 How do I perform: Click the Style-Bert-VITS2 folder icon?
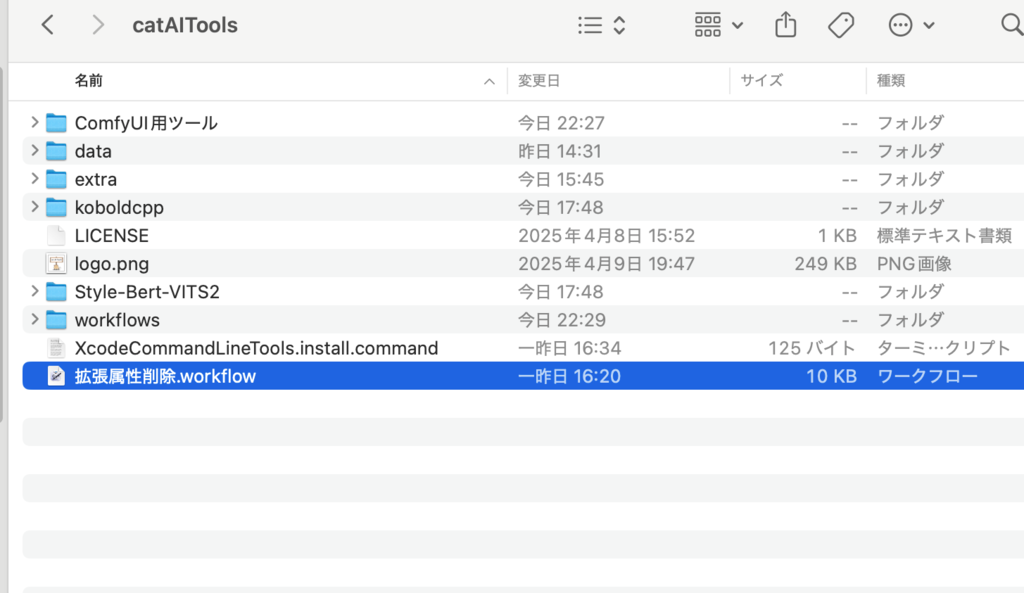[x=56, y=292]
